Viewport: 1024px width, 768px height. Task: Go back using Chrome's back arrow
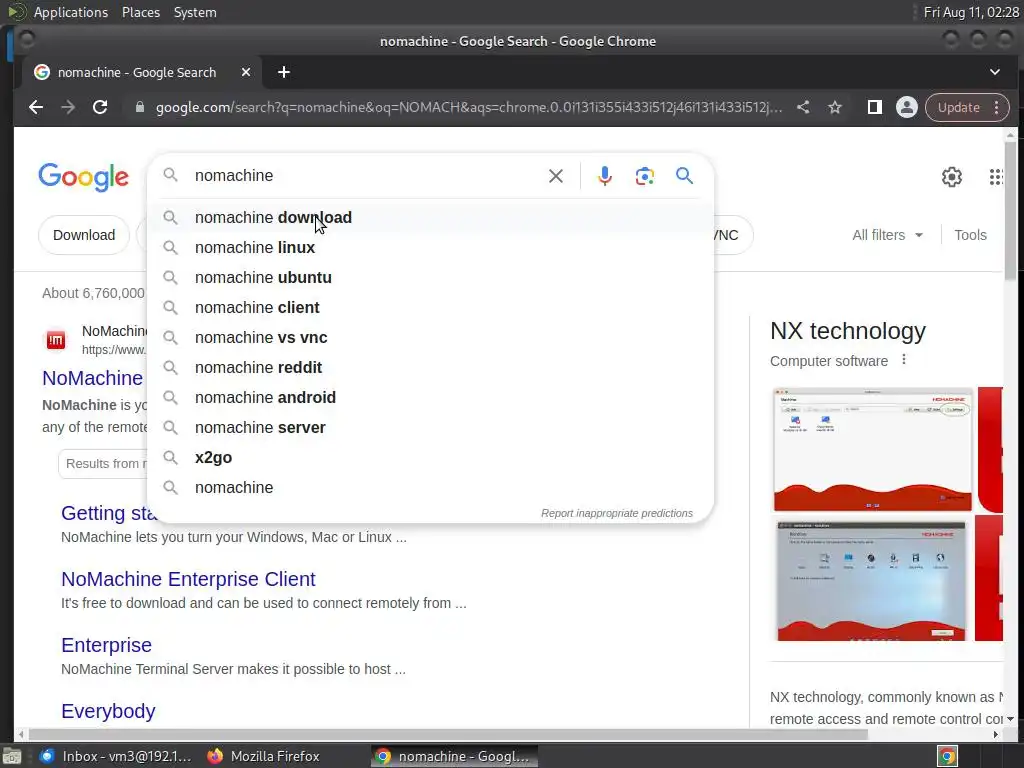coord(36,107)
